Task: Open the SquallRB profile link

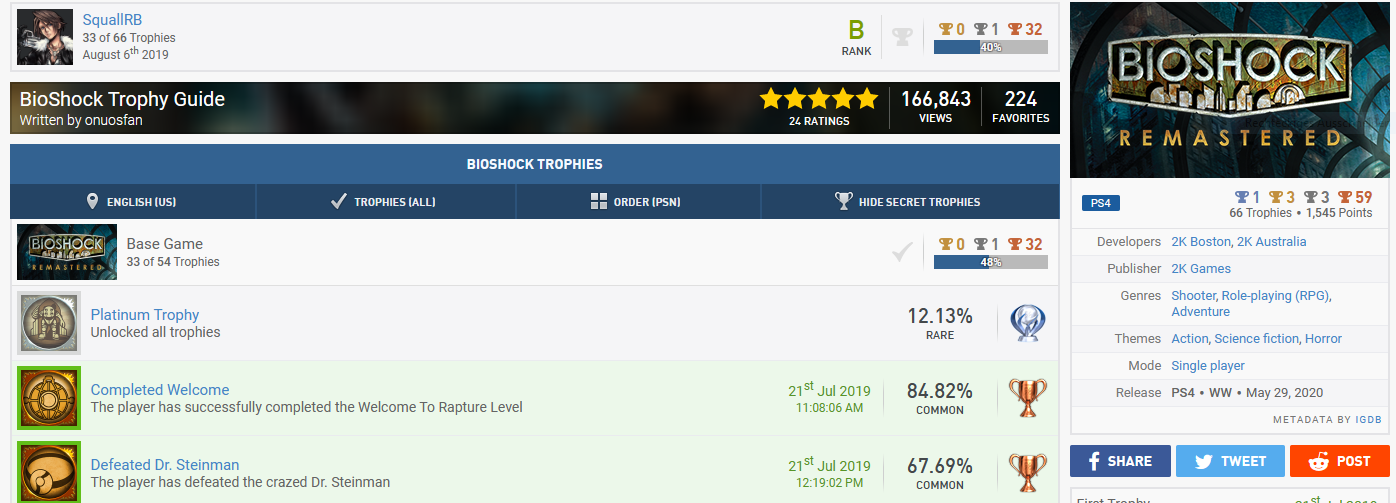Action: click(113, 19)
